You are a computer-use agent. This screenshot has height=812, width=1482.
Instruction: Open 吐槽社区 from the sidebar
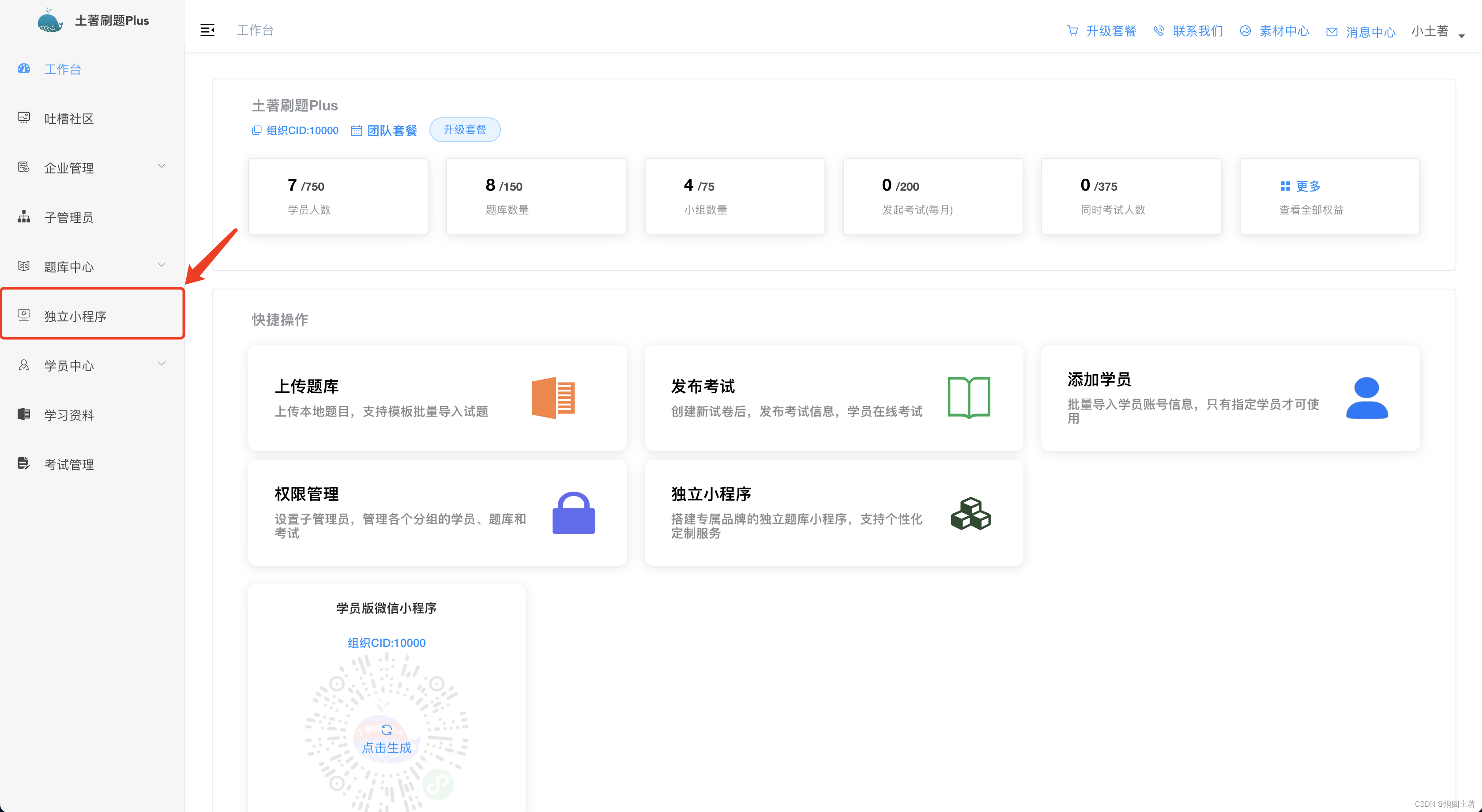69,118
